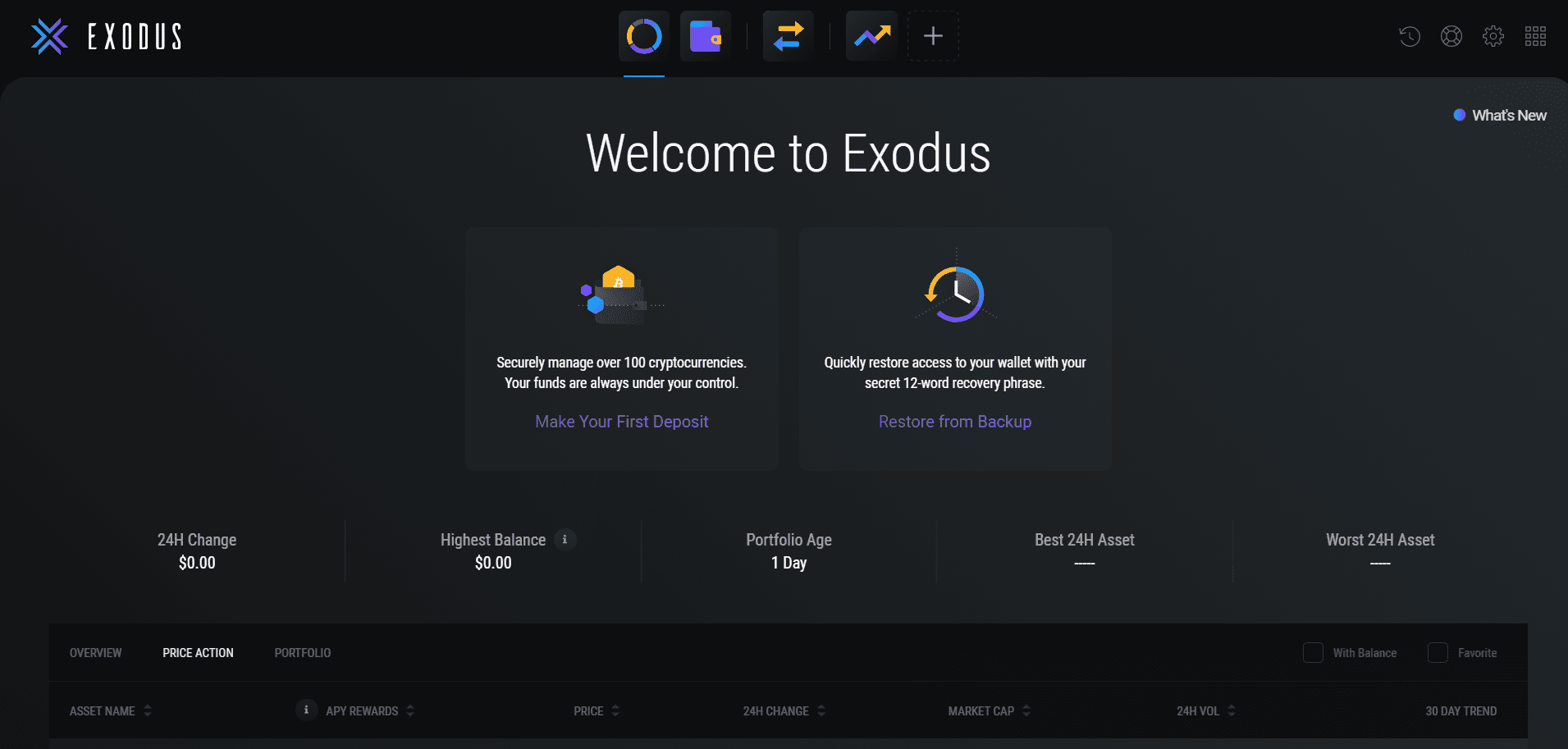Click the Best 24H Asset label

(1085, 540)
